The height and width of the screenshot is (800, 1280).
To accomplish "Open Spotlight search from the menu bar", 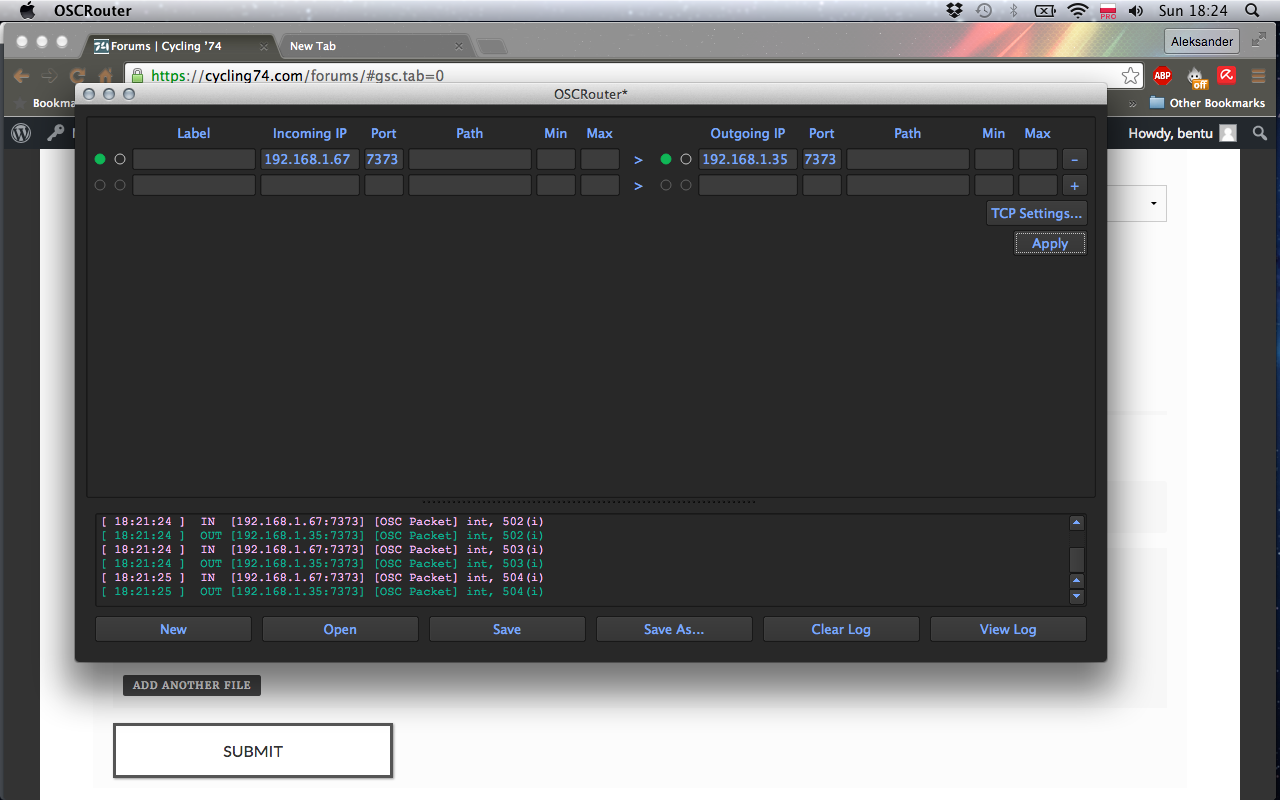I will coord(1251,11).
